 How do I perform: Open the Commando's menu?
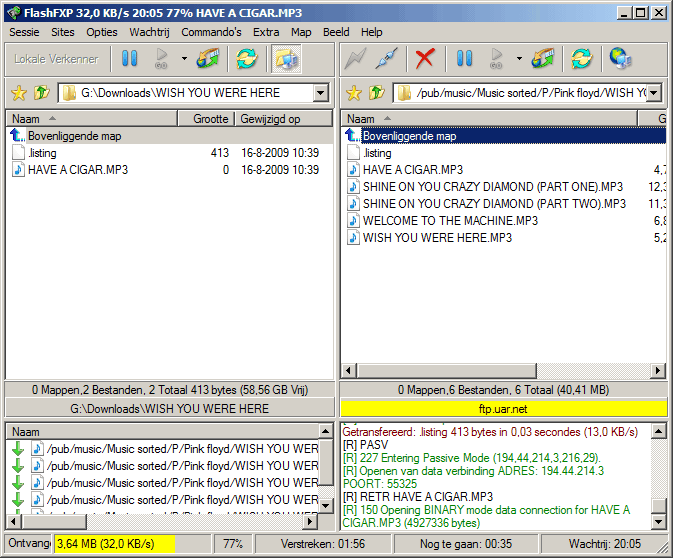211,32
